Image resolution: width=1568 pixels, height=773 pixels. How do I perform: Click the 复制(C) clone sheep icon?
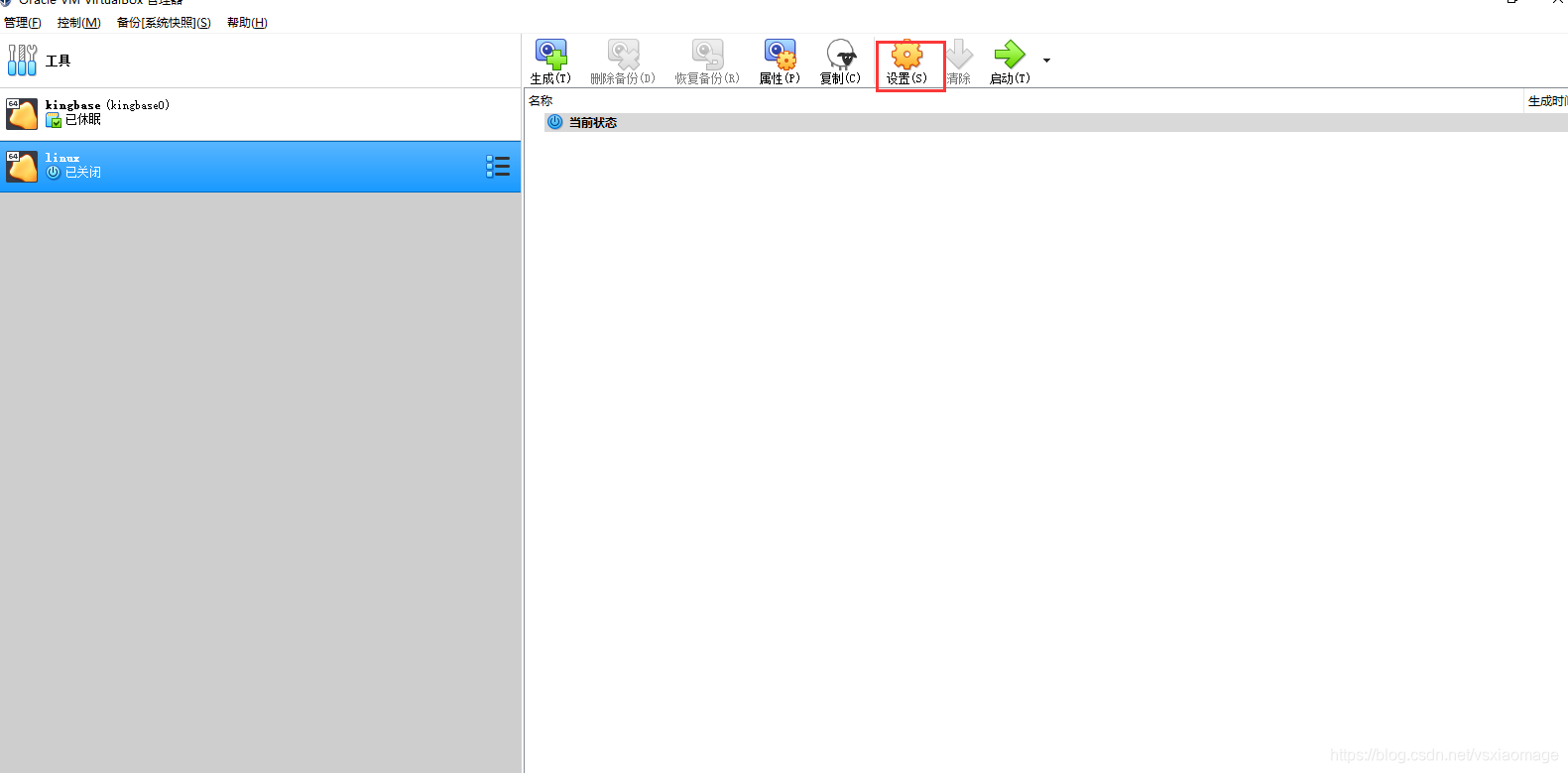coord(841,54)
